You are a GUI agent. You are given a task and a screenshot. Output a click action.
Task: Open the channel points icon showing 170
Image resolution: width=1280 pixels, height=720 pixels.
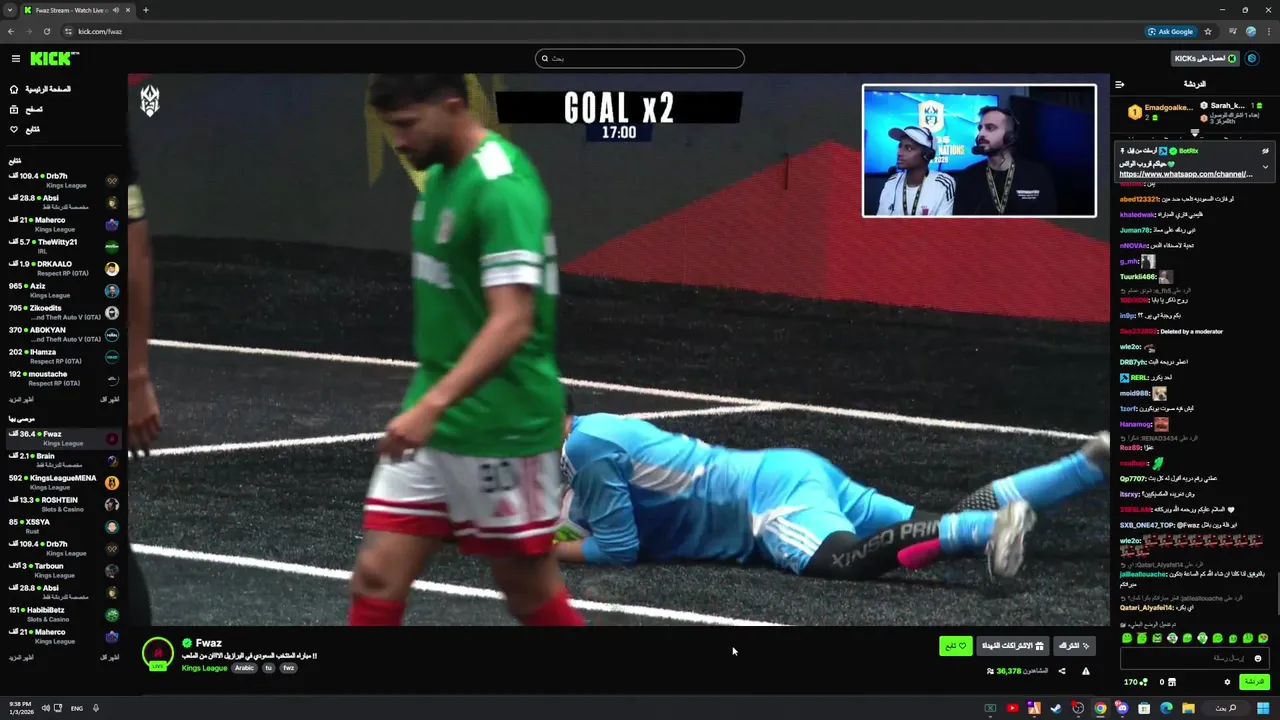coord(1136,682)
